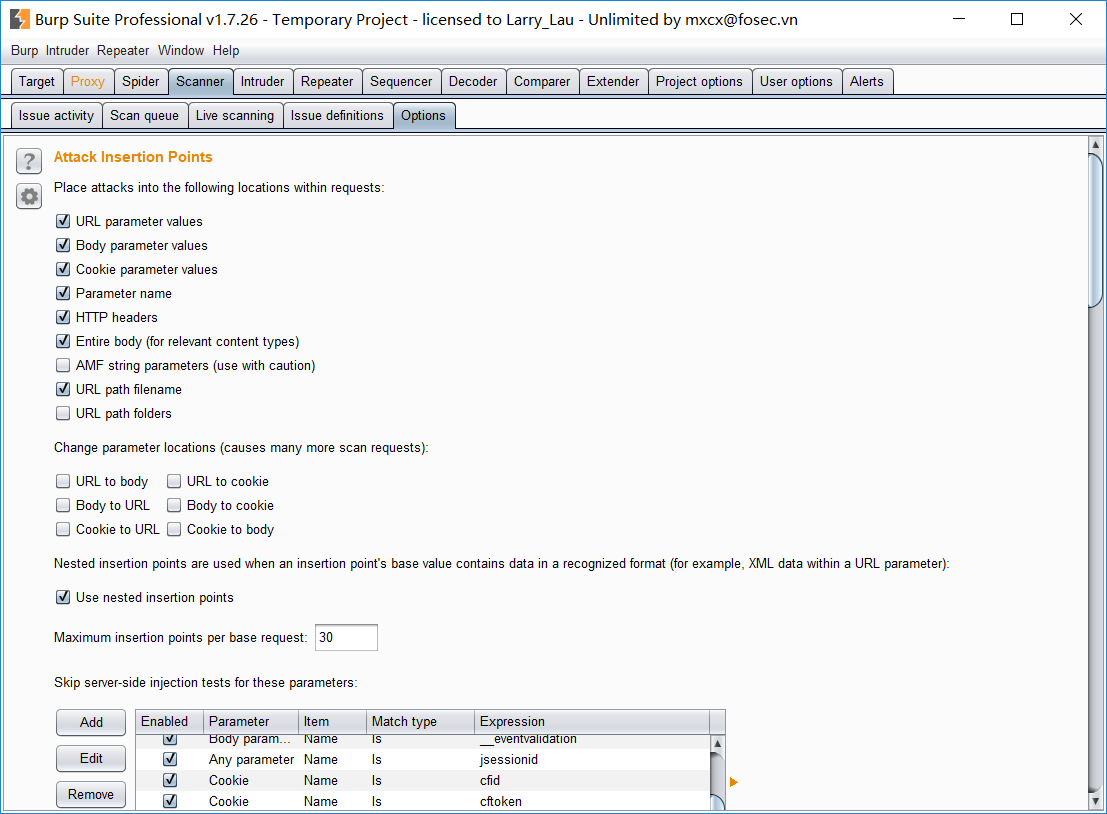1107x814 pixels.
Task: Enable Cookie to body option
Action: tap(174, 529)
